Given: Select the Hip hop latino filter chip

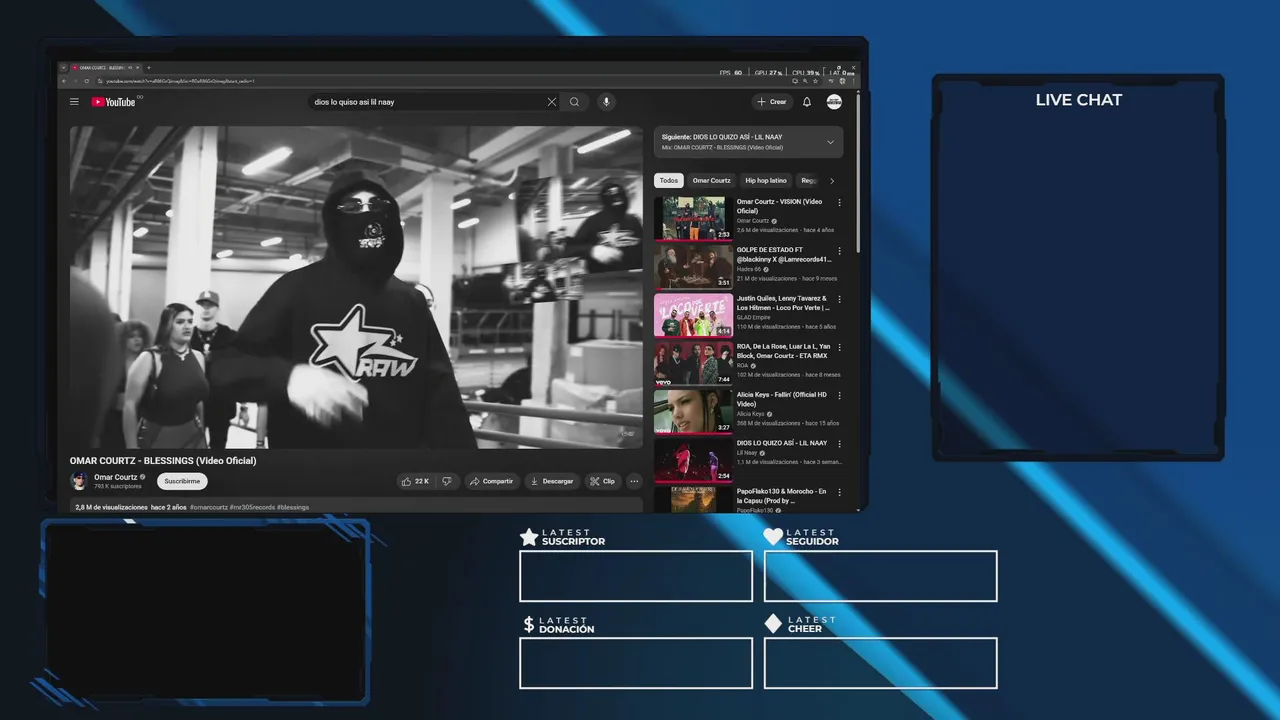Looking at the screenshot, I should click(x=766, y=181).
